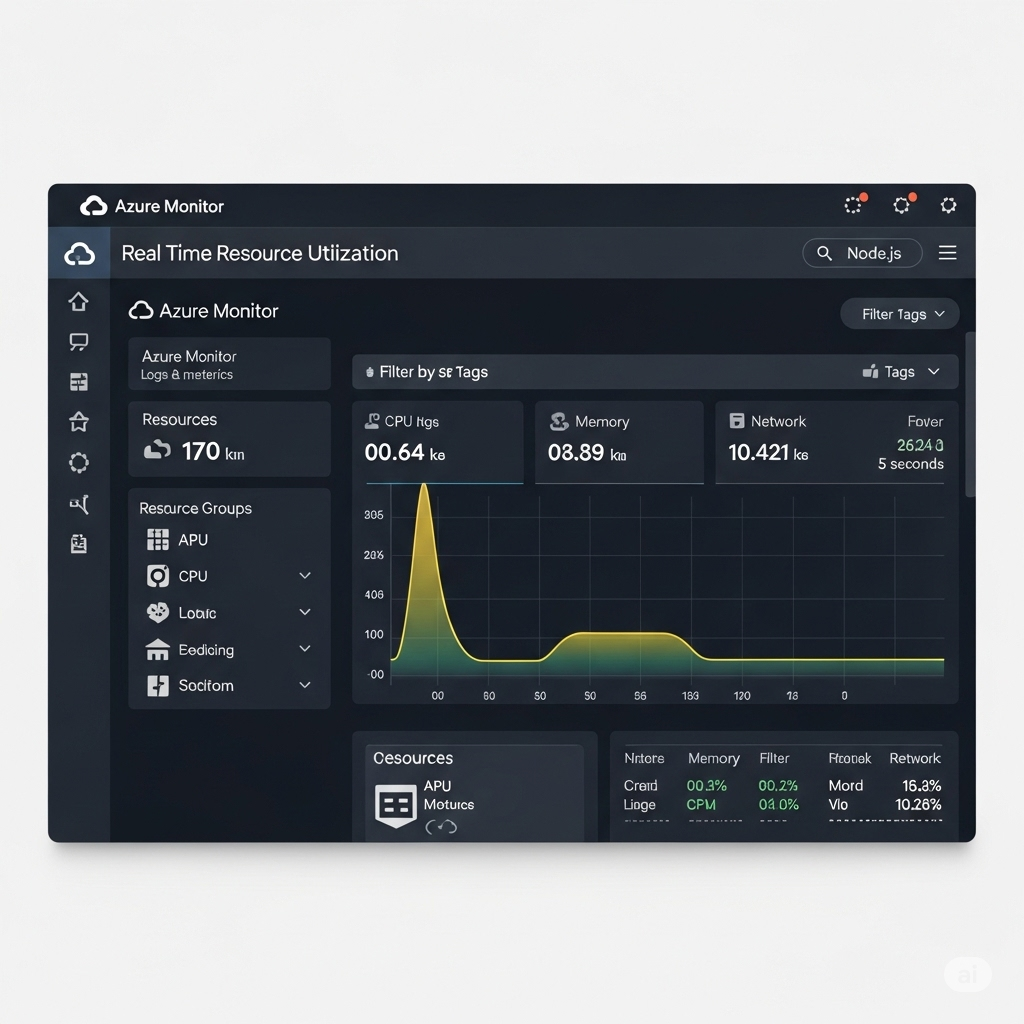Expand the Lotiic resource group chevron
Image resolution: width=1024 pixels, height=1024 pixels.
(305, 612)
